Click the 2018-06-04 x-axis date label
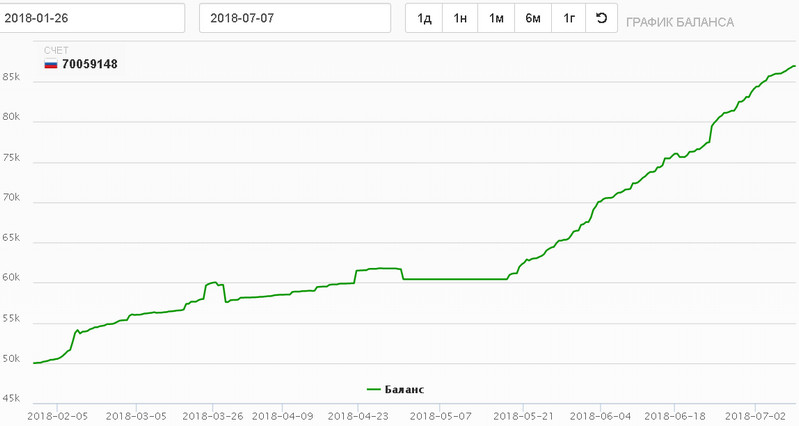Image resolution: width=799 pixels, height=426 pixels. point(600,416)
